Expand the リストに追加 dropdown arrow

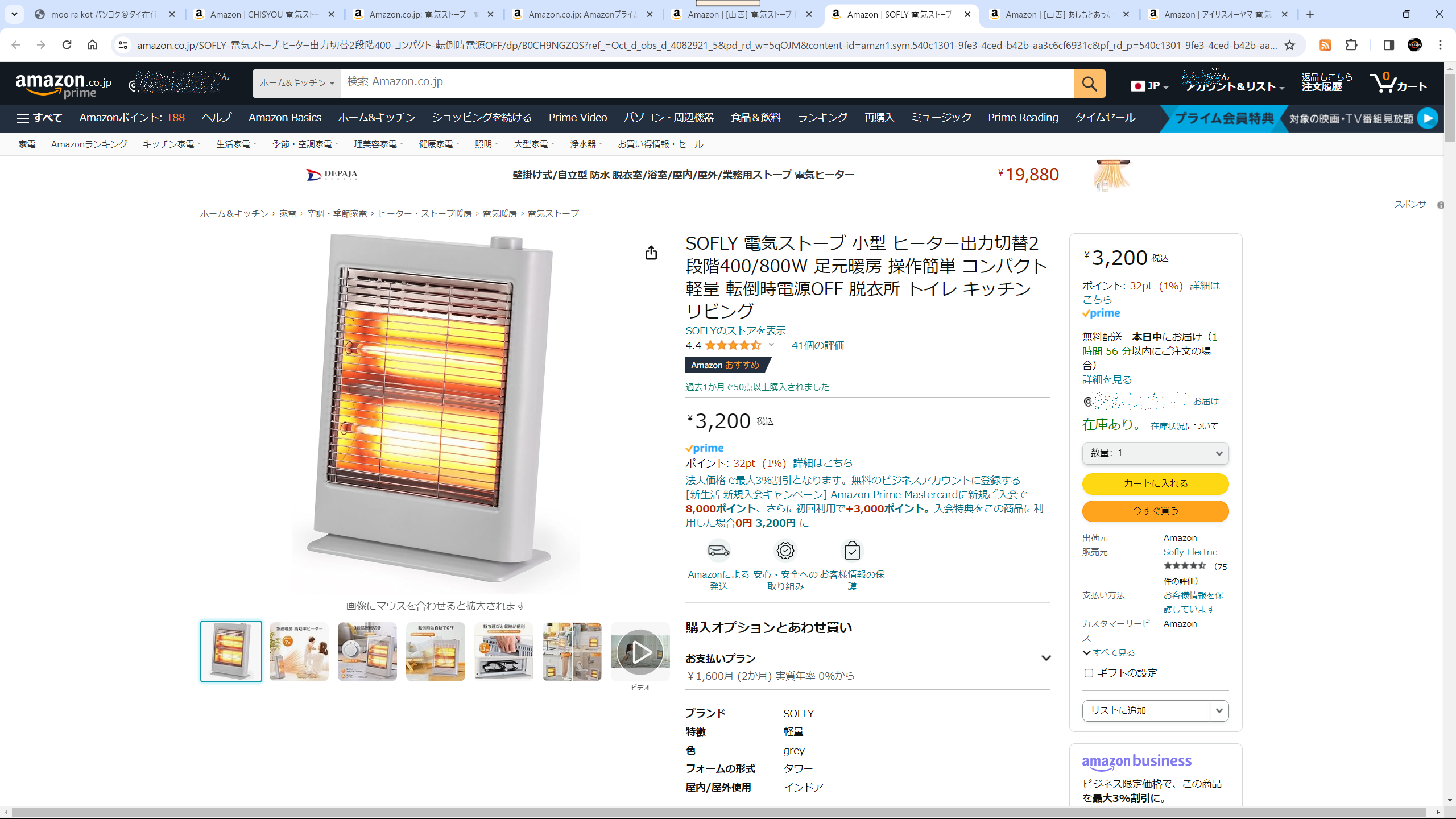coord(1219,710)
